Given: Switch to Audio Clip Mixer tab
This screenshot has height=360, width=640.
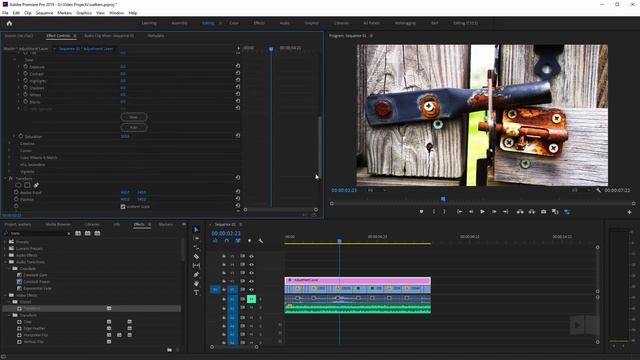Looking at the screenshot, I should [x=109, y=36].
